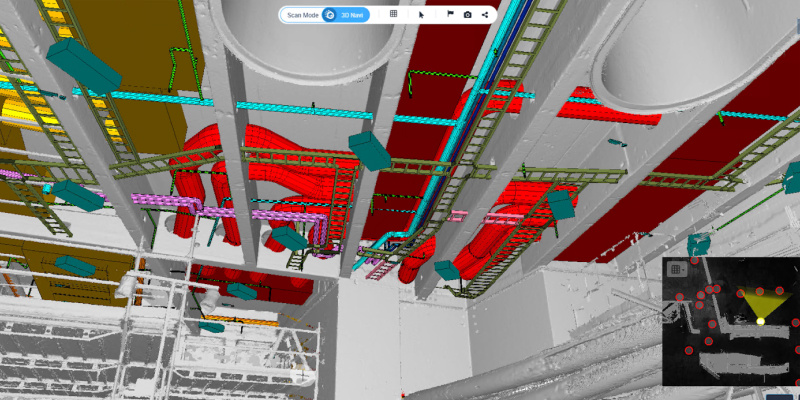Select the yellow current-position dot on minimap
Viewport: 800px width, 400px height.
click(x=760, y=321)
